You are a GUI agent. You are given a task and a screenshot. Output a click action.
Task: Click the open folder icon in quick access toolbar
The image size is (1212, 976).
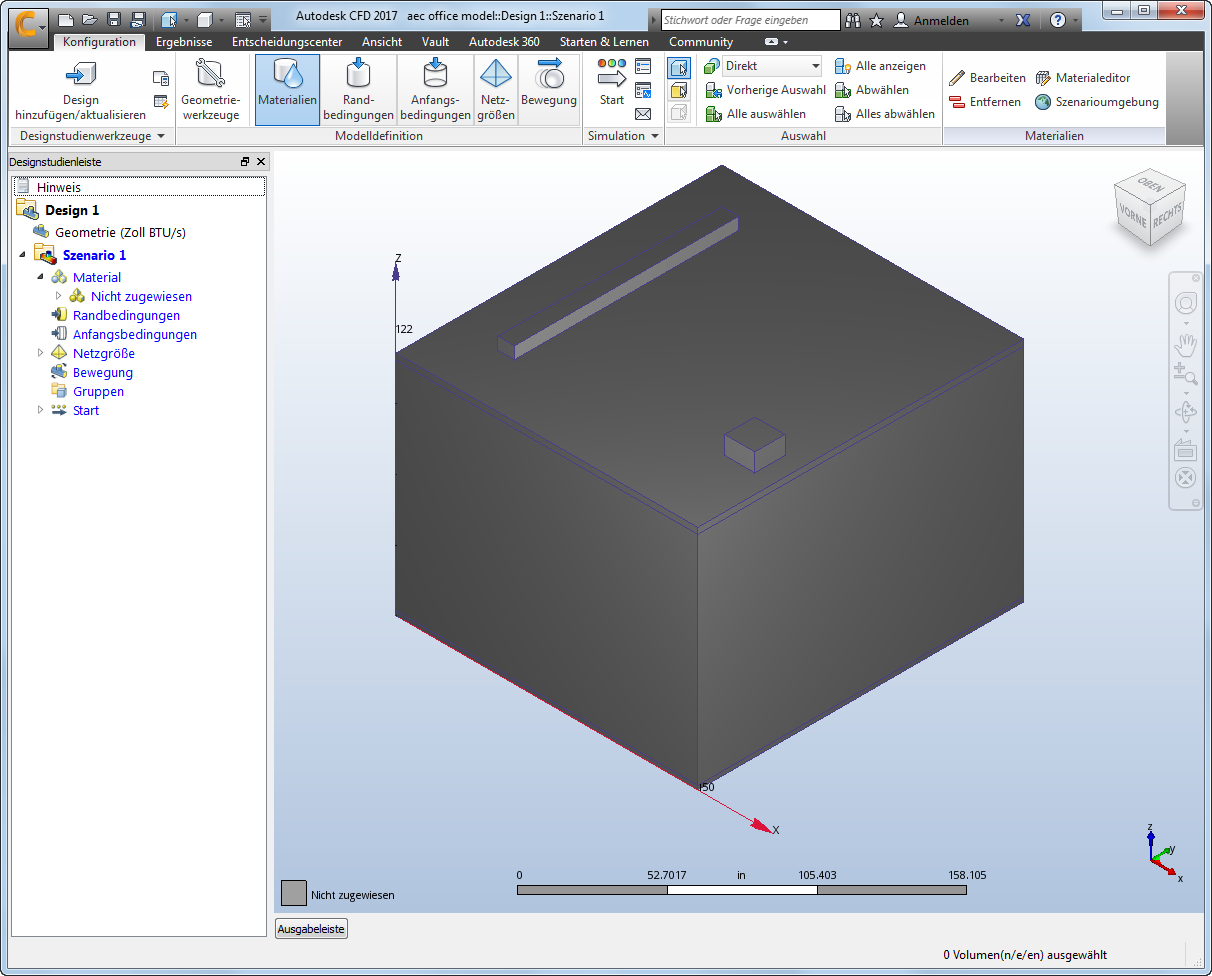pos(90,20)
